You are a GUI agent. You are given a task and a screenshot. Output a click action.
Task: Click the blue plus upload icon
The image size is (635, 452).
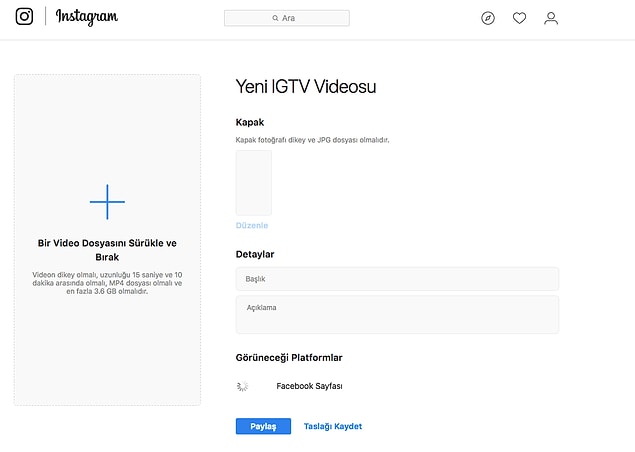pyautogui.click(x=107, y=202)
